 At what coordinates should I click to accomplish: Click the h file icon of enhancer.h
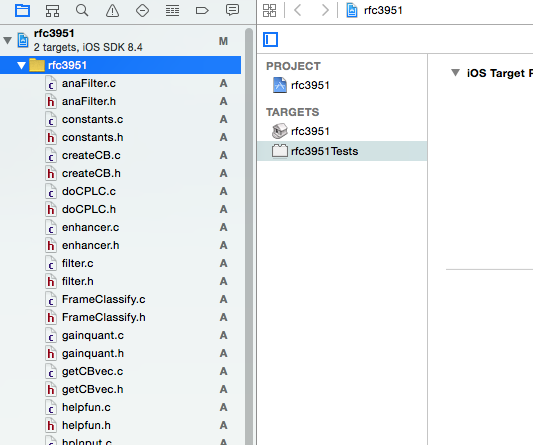51,245
